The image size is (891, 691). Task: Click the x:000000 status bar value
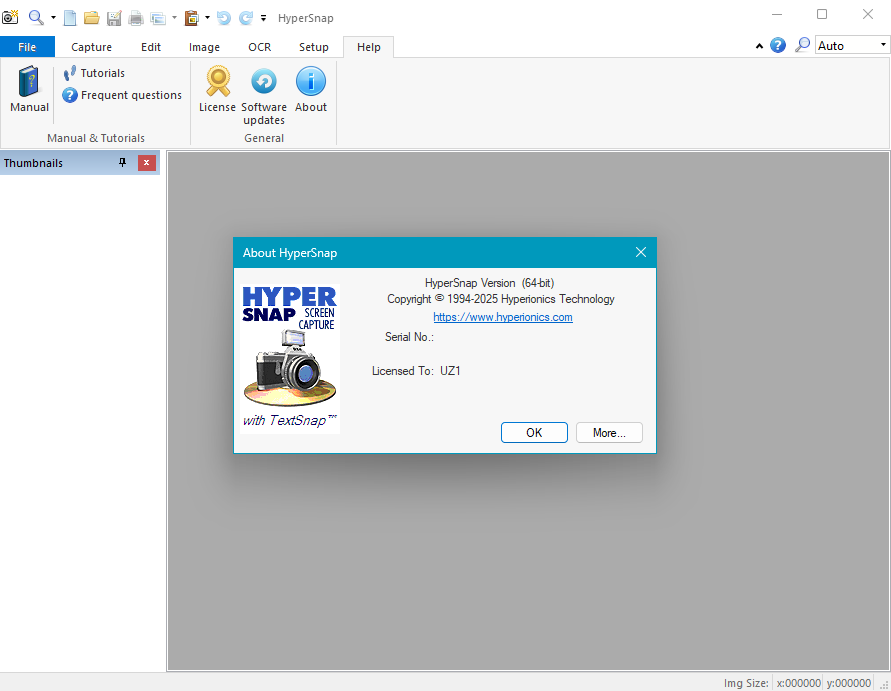coord(798,683)
